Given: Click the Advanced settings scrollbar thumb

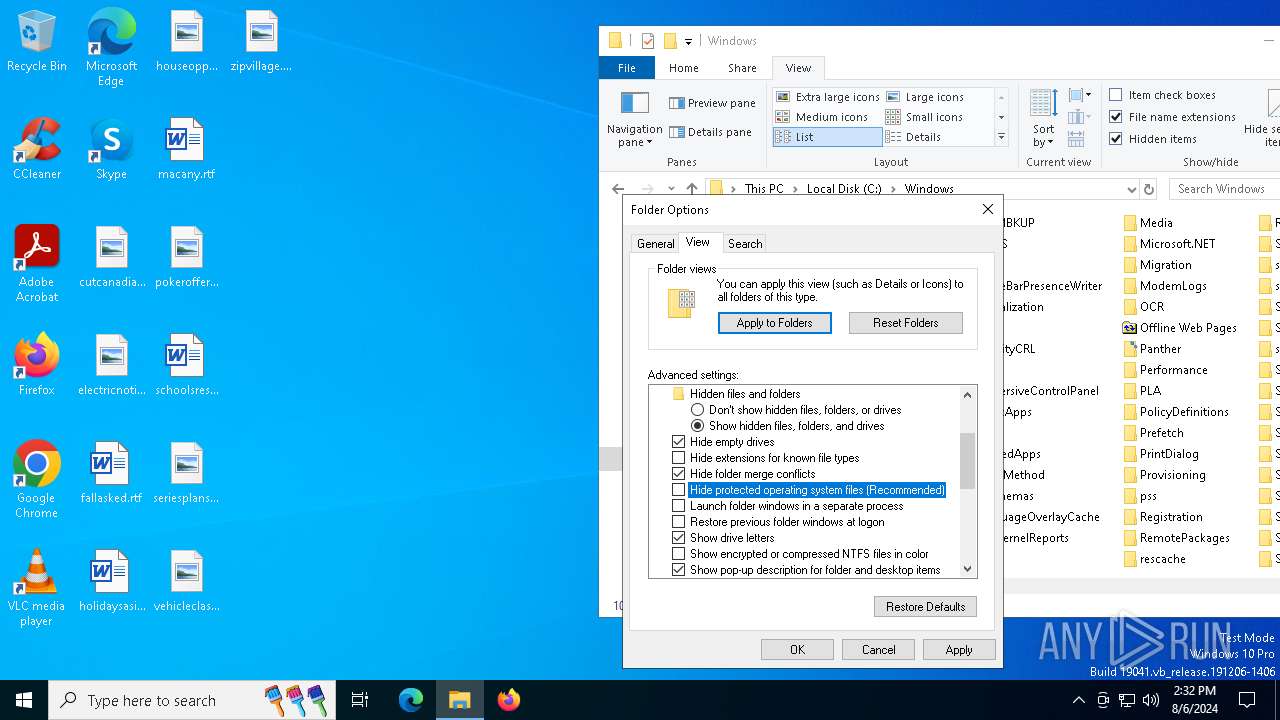Looking at the screenshot, I should pyautogui.click(x=967, y=461).
